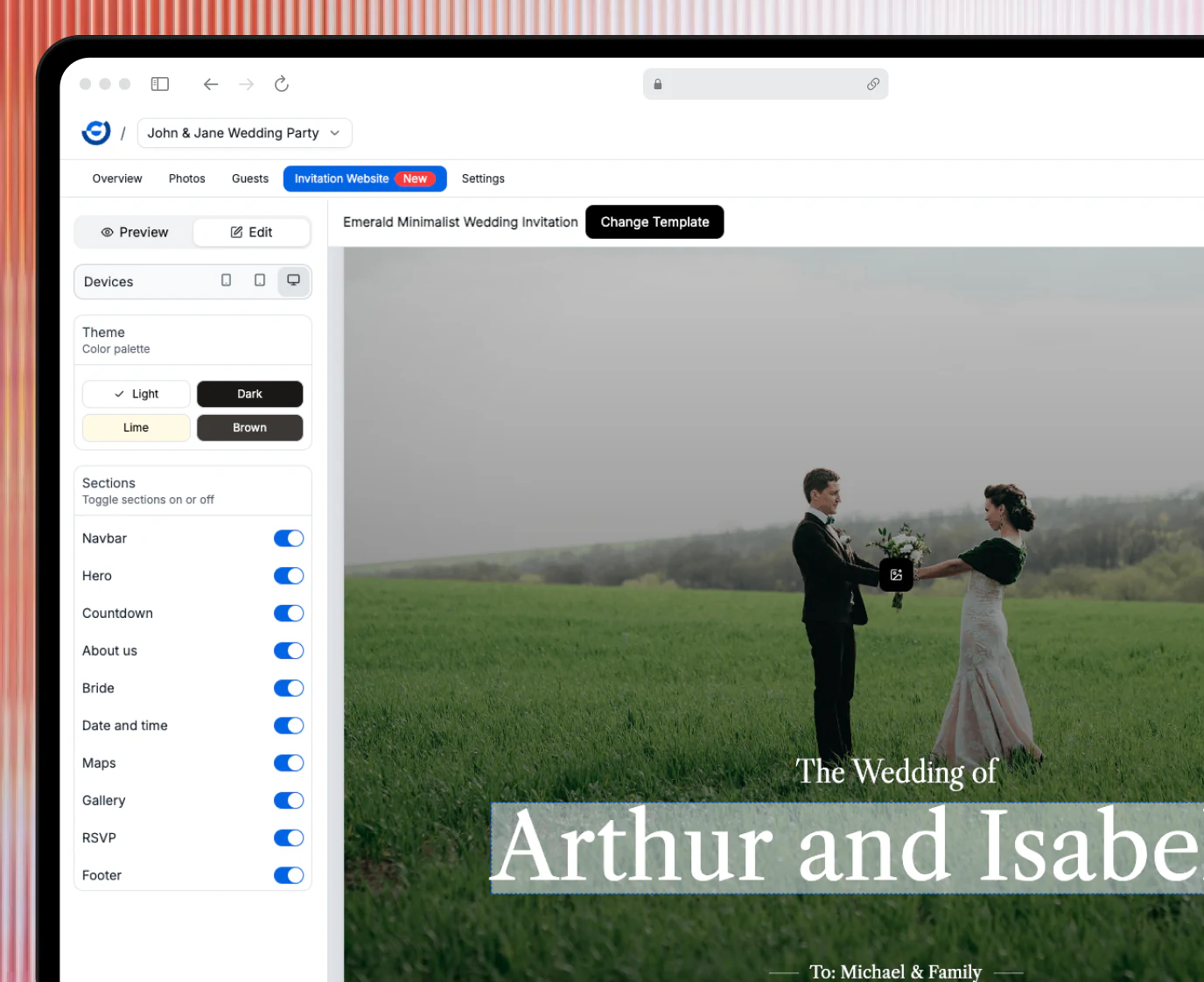Viewport: 1204px width, 982px height.
Task: Turn off the Gallery section toggle
Action: 289,801
